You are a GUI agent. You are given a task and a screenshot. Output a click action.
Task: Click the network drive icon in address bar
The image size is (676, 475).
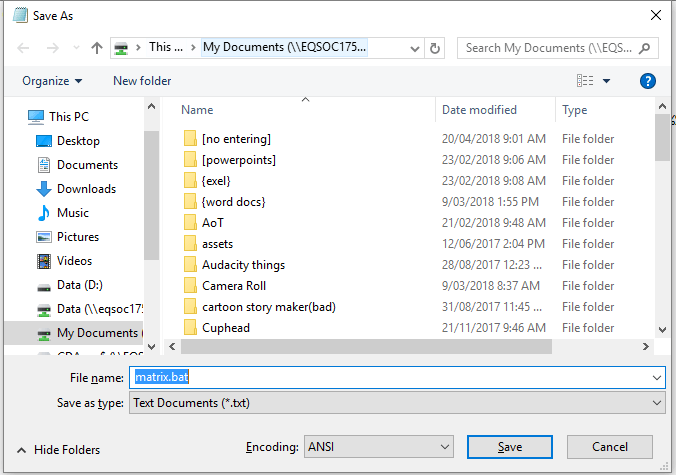121,48
